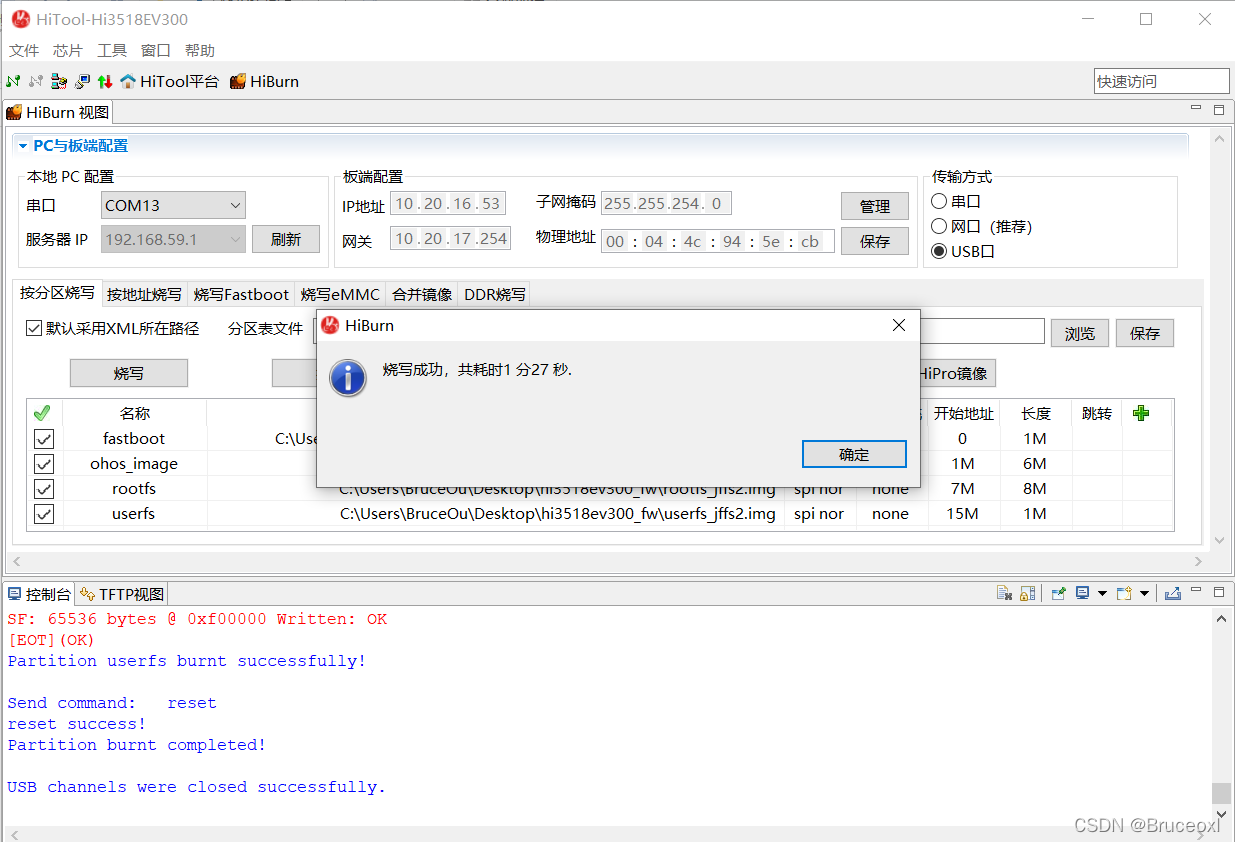Click the grey disconnect icon in toolbar
Image resolution: width=1235 pixels, height=842 pixels.
(36, 81)
